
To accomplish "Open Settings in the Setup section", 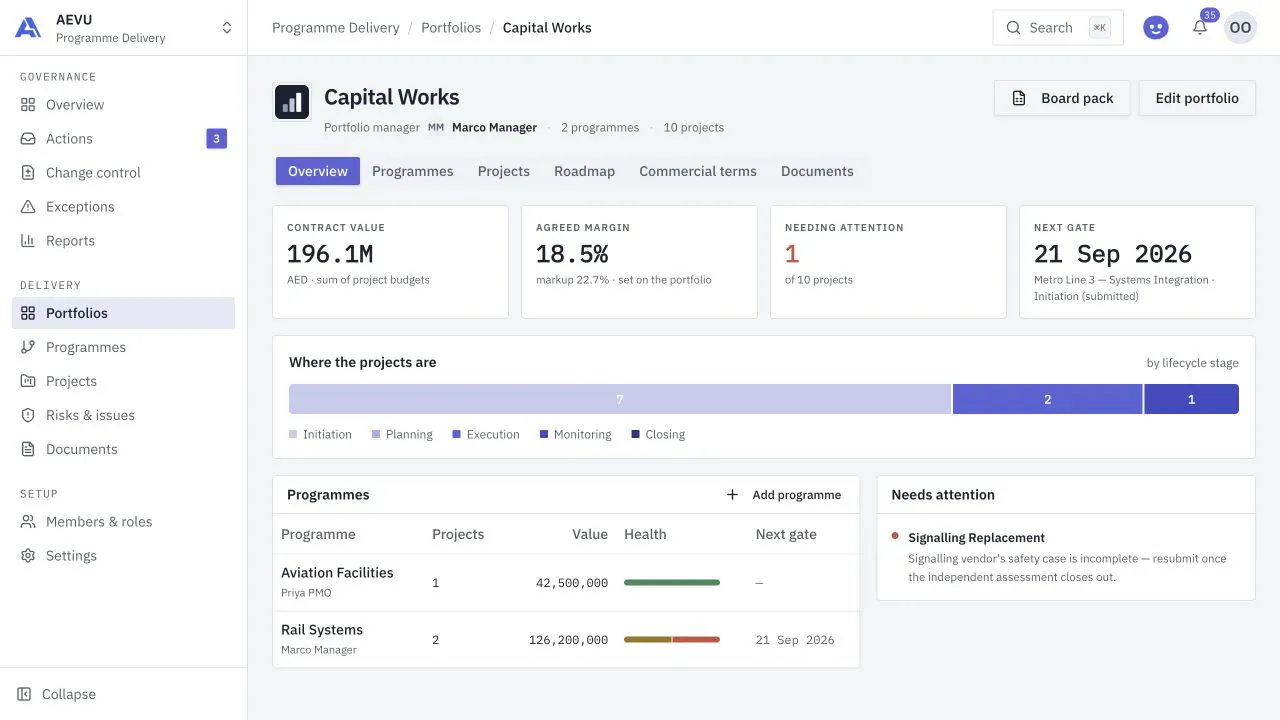I will click(x=124, y=556).
